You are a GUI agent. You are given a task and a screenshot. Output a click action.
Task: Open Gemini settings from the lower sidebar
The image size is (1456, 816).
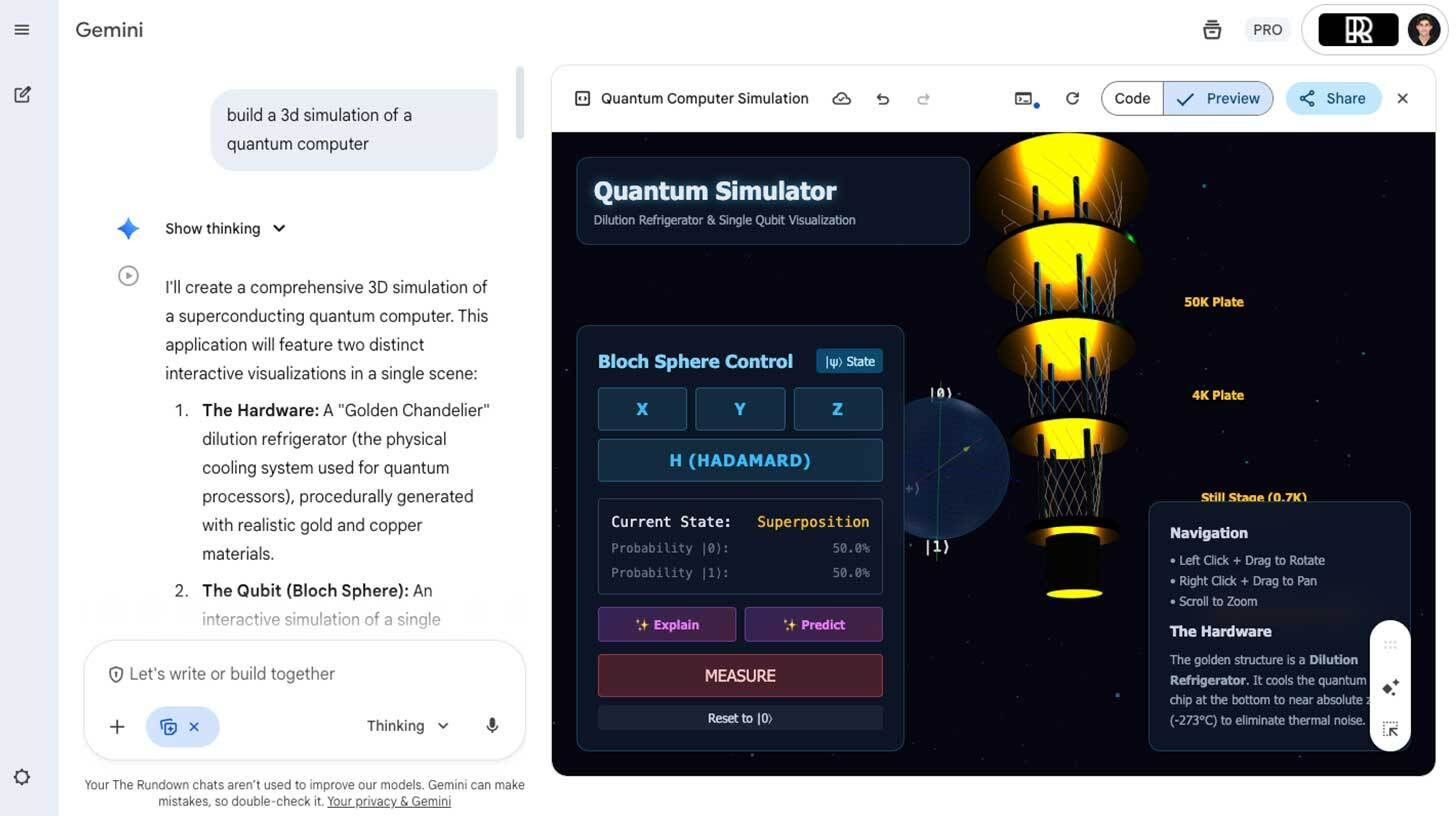22,777
